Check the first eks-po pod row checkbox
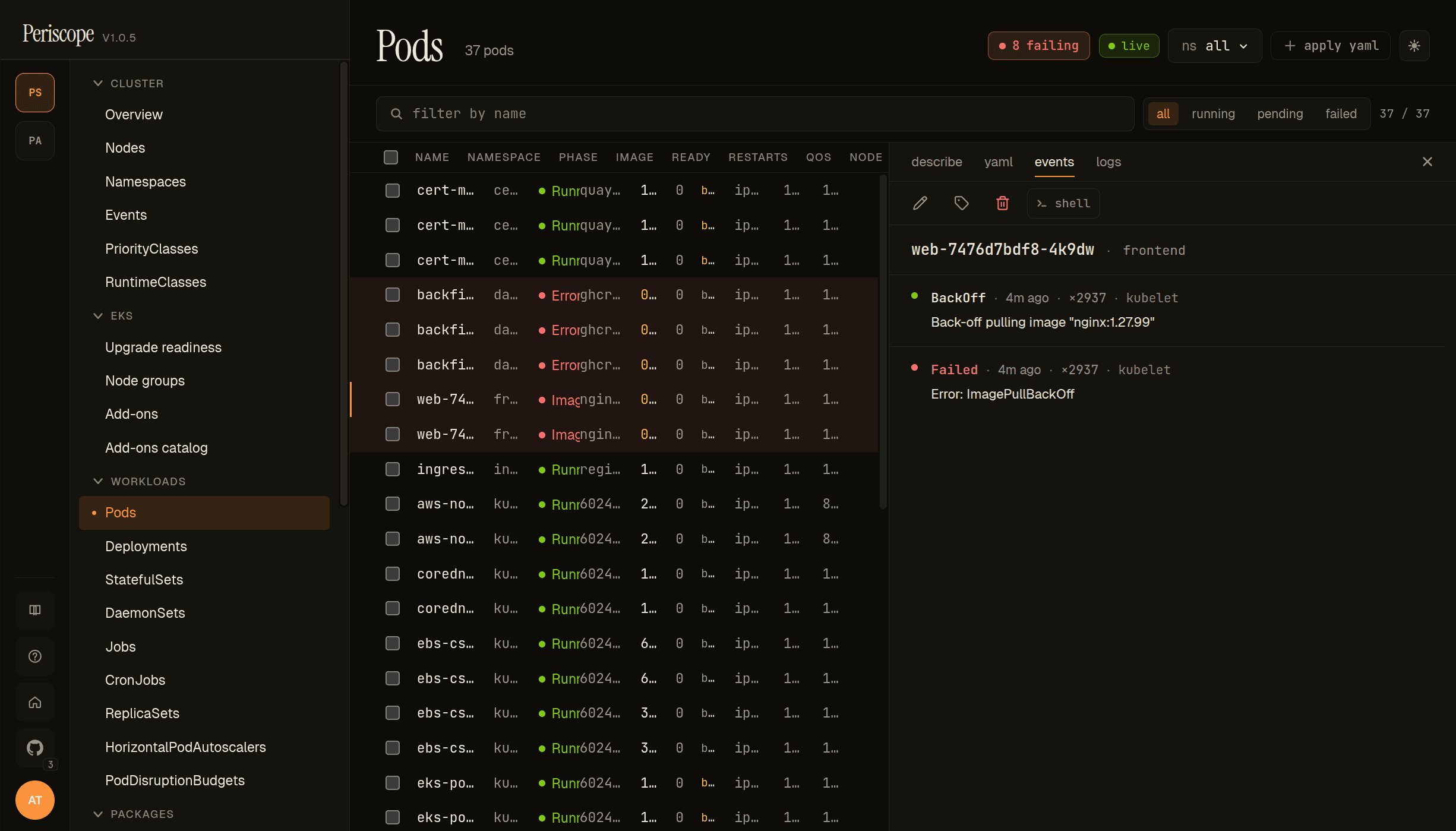Image resolution: width=1456 pixels, height=831 pixels. pos(393,783)
